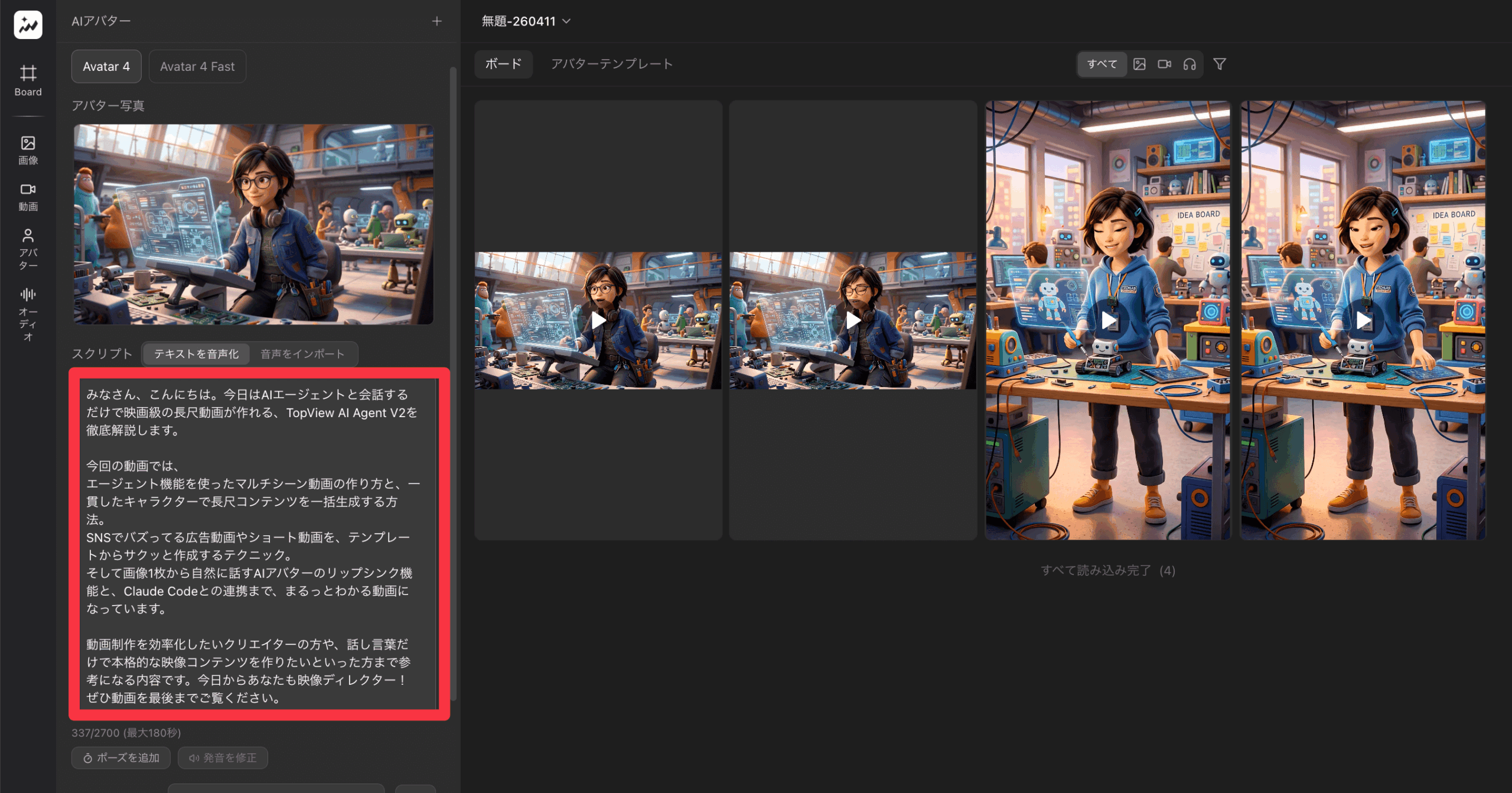Click the plus icon beside AIアバター
This screenshot has height=793, width=1512.
(x=436, y=21)
